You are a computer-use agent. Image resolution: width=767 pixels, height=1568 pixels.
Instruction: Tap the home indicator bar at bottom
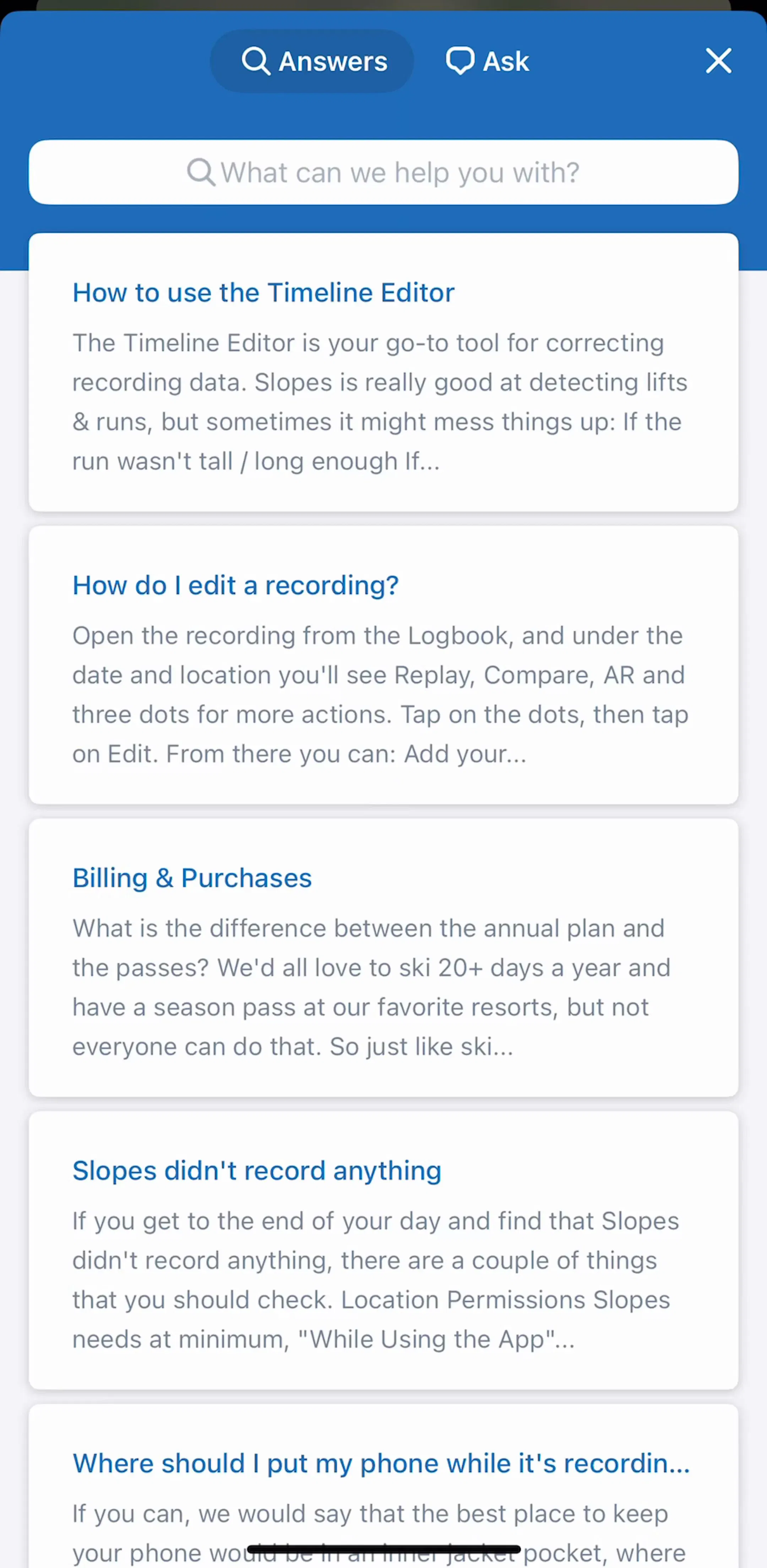pyautogui.click(x=384, y=1549)
